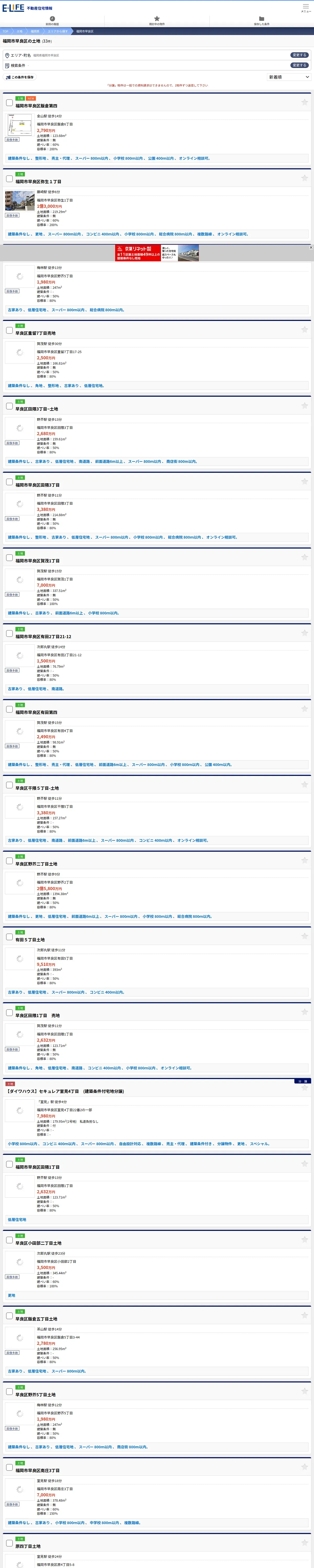Check the box for 福岡市早良区飯倉第四
The width and height of the screenshot is (314, 1568).
click(9, 103)
